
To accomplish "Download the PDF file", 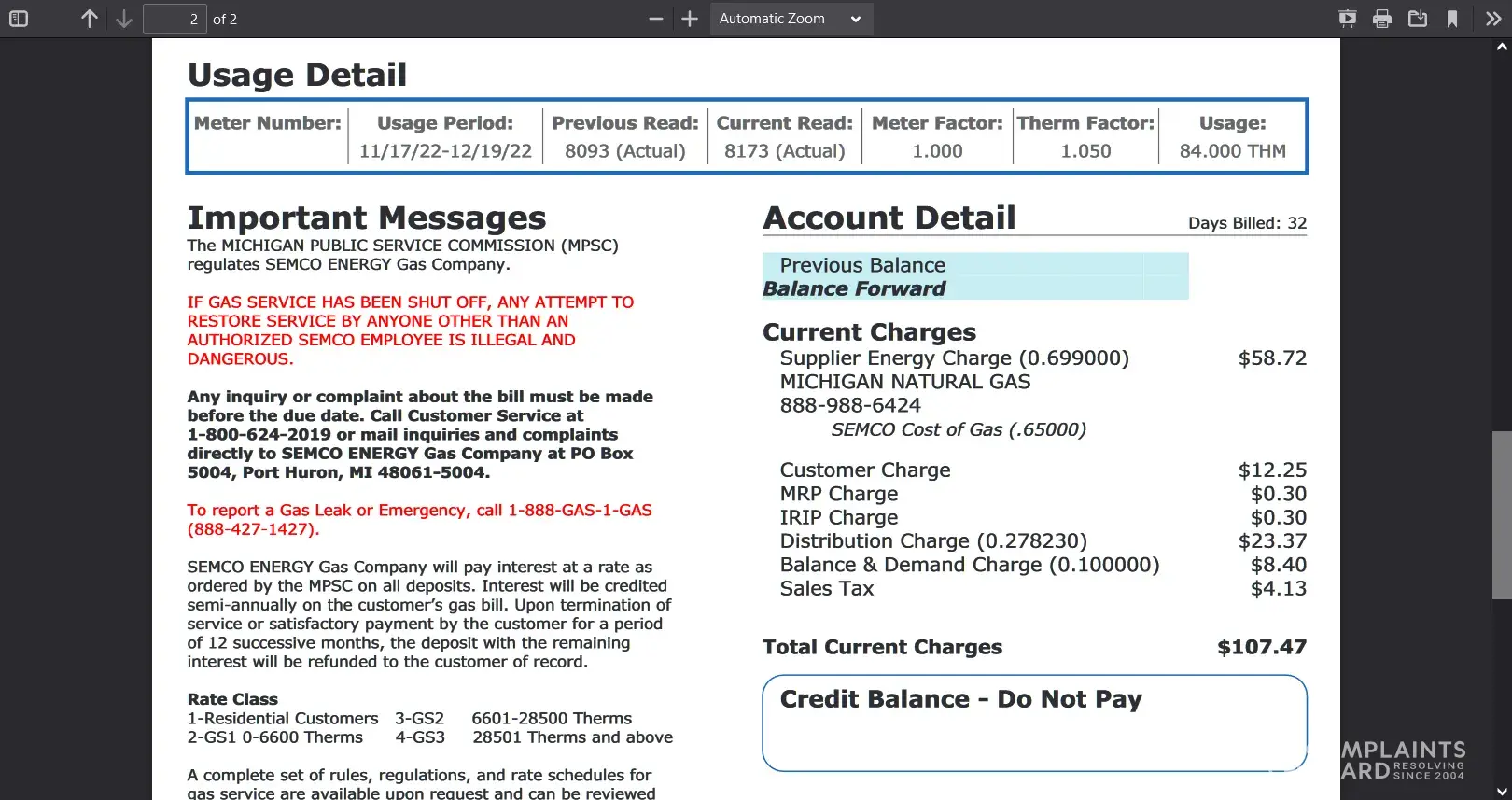I will click(x=1418, y=19).
